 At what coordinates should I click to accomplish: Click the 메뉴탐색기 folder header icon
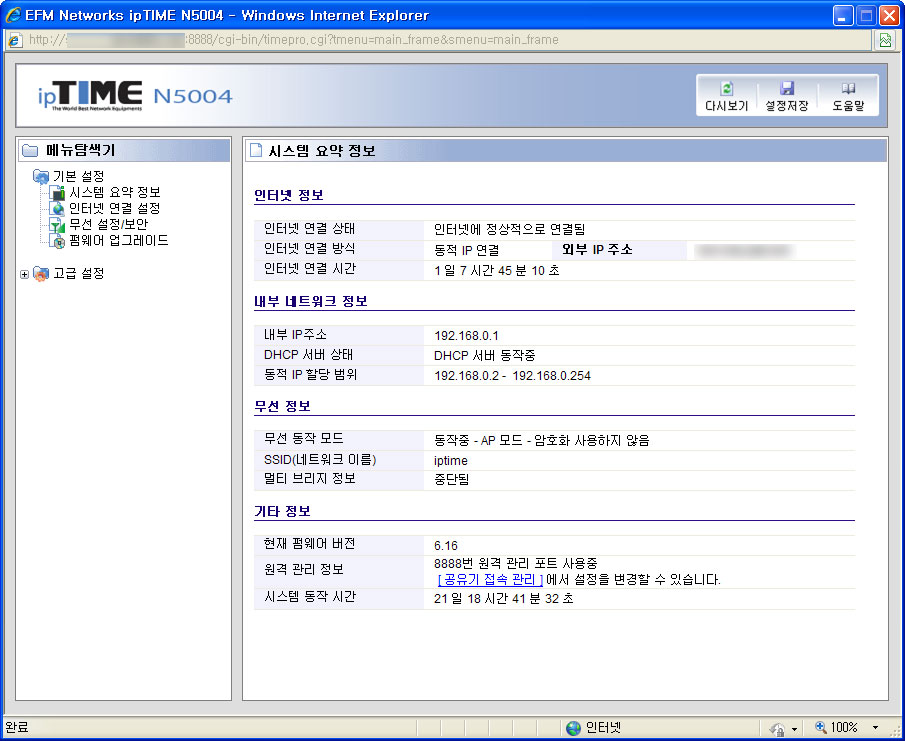pyautogui.click(x=30, y=151)
